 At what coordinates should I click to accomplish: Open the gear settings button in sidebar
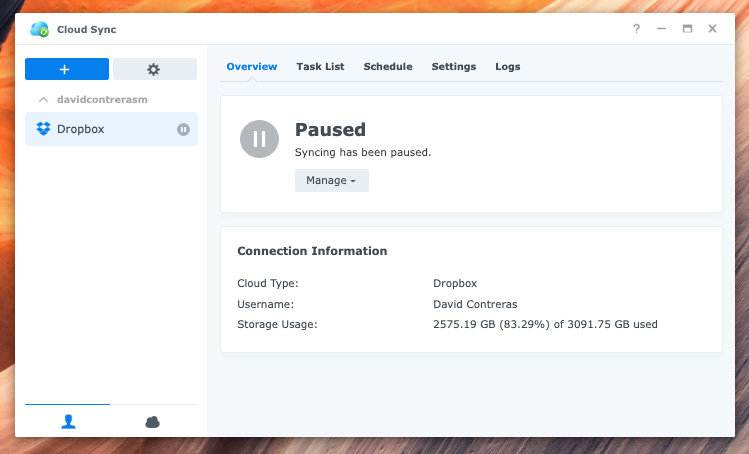(x=155, y=69)
